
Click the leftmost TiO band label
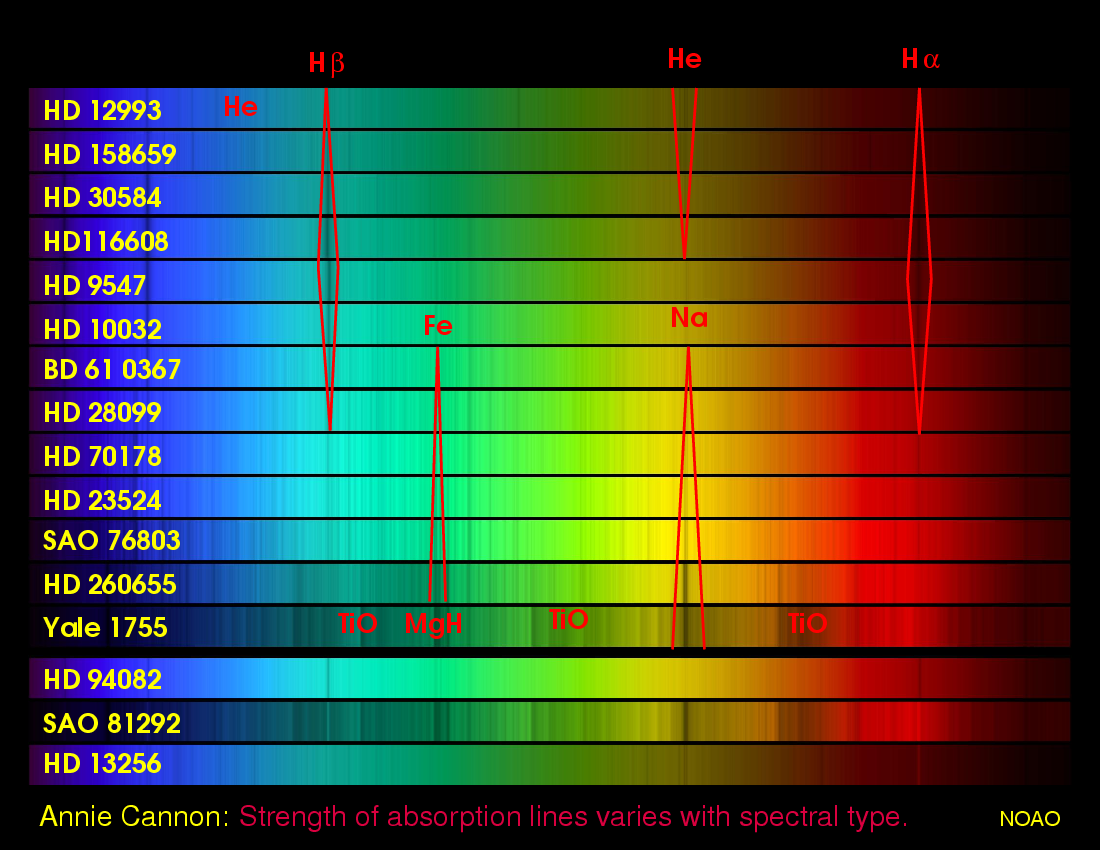point(357,623)
